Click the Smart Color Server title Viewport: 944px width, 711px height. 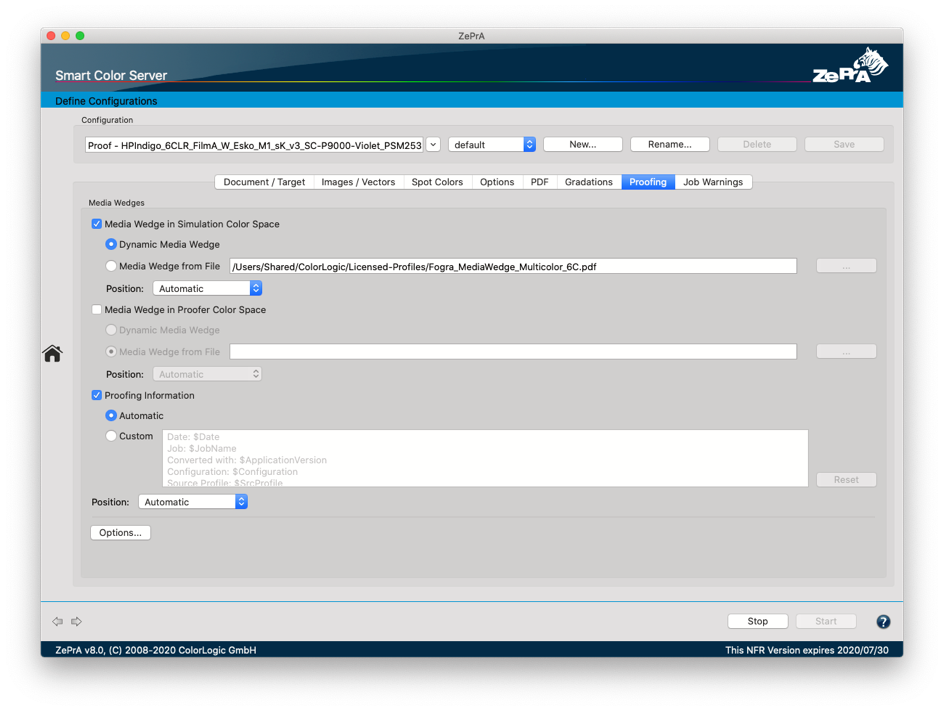(111, 75)
